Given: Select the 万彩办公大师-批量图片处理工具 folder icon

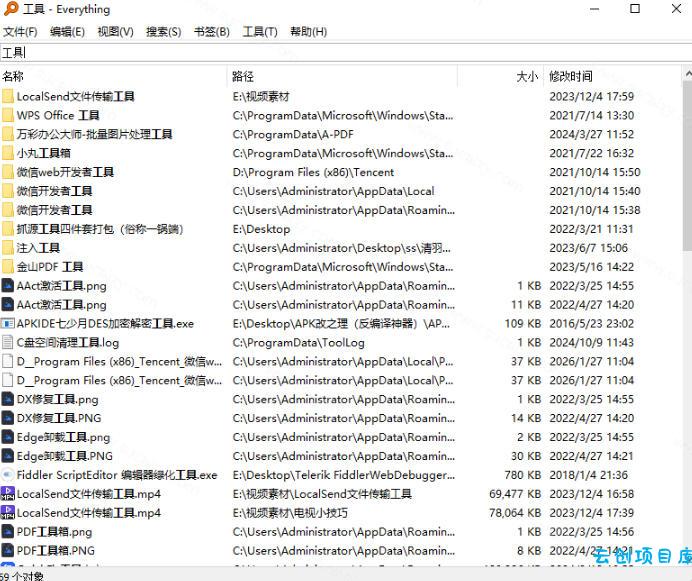Looking at the screenshot, I should tap(8, 134).
